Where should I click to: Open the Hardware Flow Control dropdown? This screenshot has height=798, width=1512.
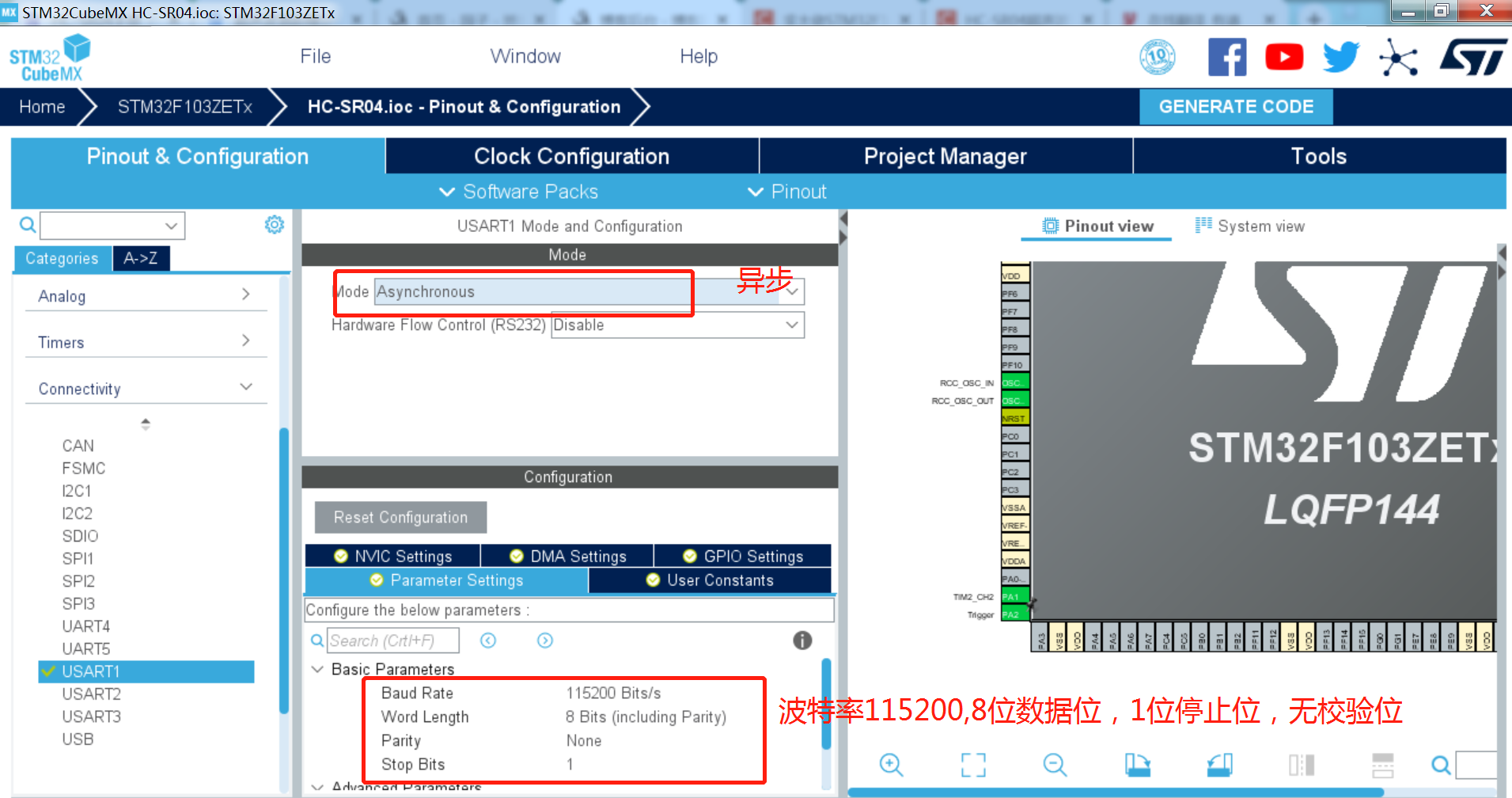[677, 325]
